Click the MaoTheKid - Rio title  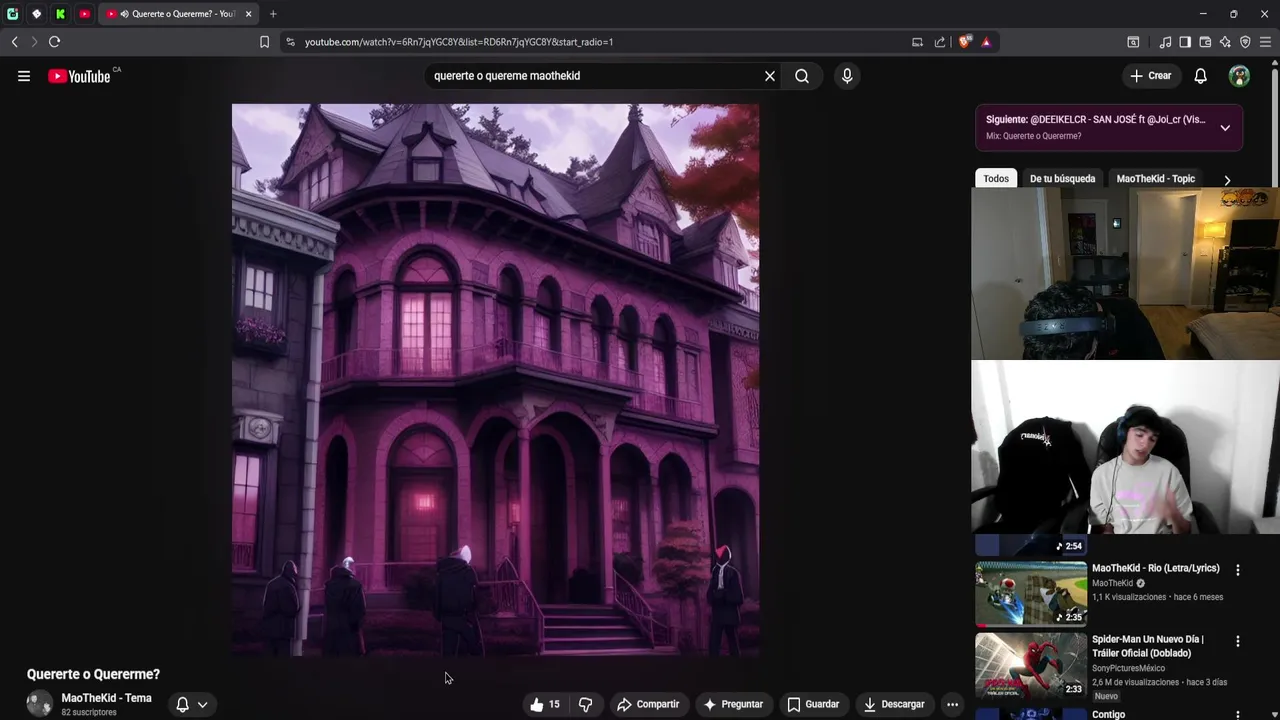(1155, 568)
